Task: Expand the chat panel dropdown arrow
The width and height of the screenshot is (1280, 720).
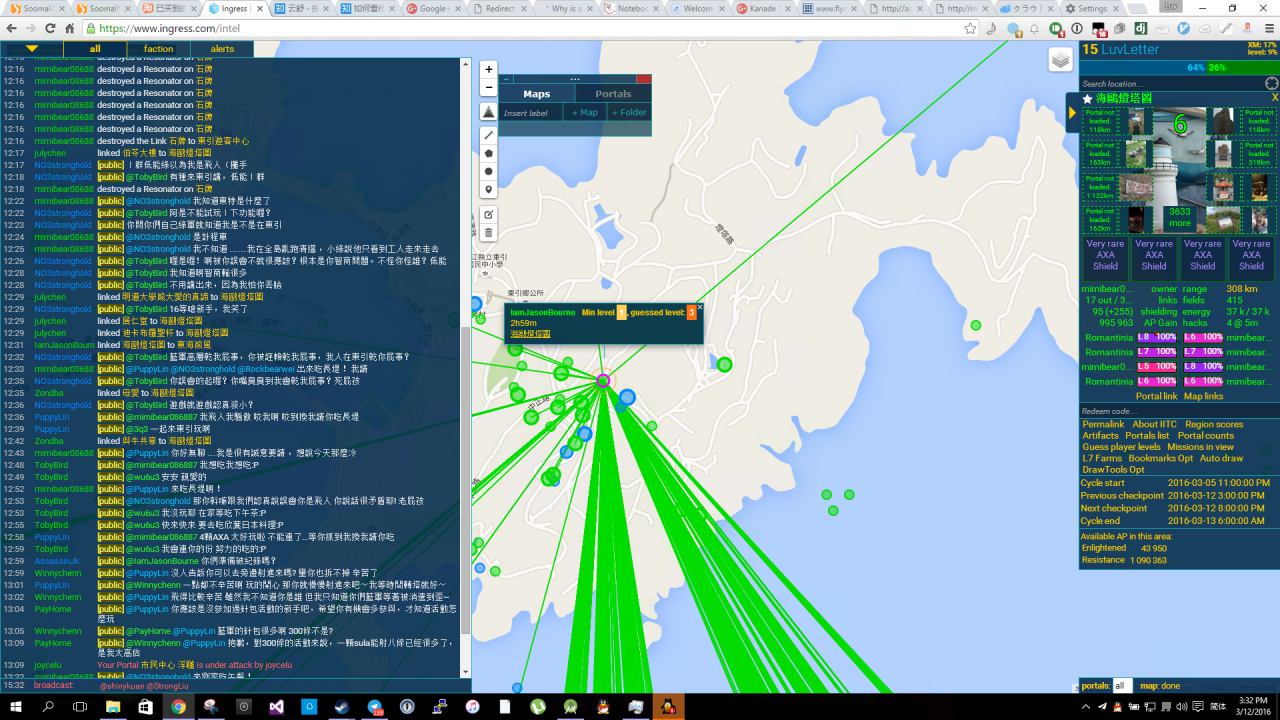Action: pyautogui.click(x=32, y=48)
